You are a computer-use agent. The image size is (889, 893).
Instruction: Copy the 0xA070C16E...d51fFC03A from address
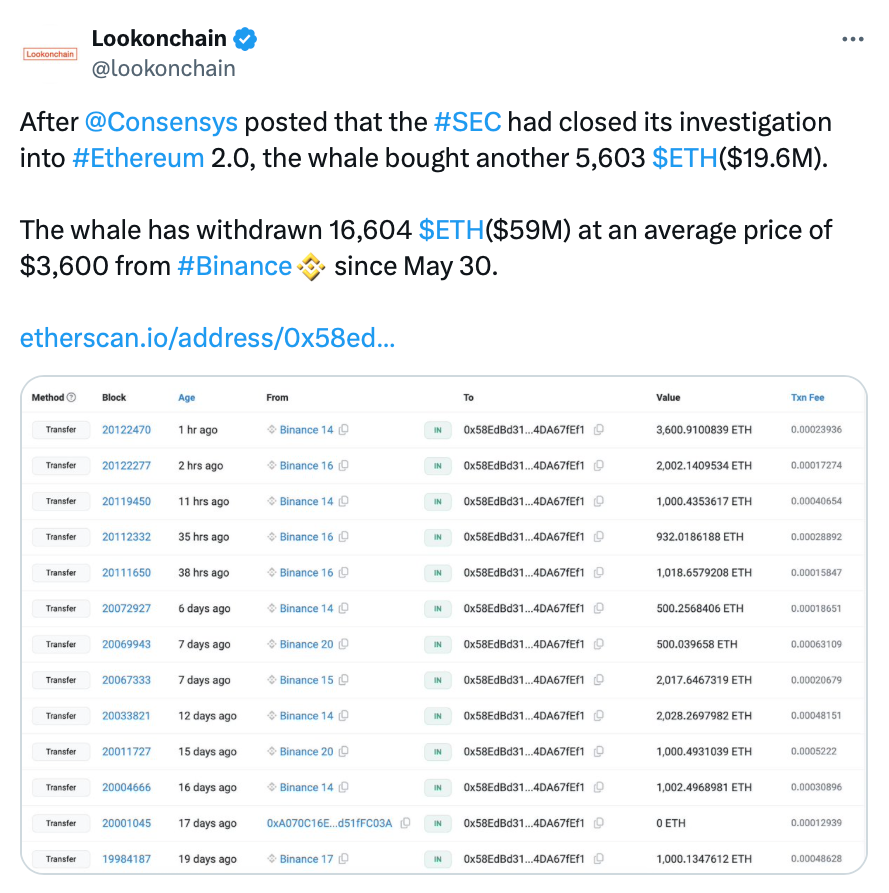pyautogui.click(x=405, y=824)
